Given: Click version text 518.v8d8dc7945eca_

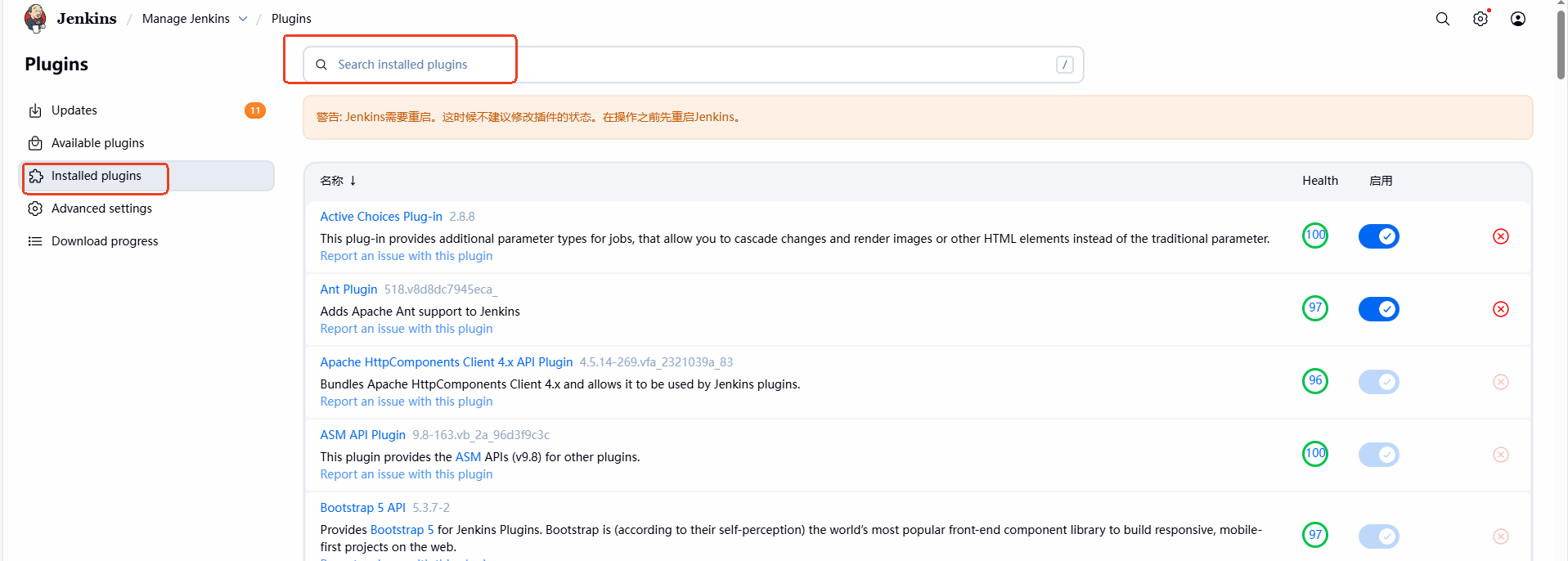Looking at the screenshot, I should coord(441,289).
